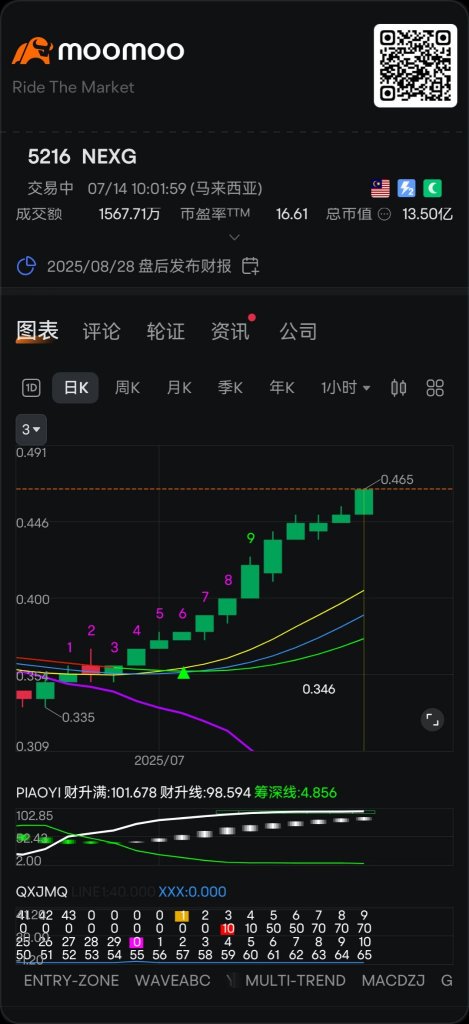Tap the blue lightning level-2 icon
Viewport: 469px width, 1024px height.
pyautogui.click(x=406, y=189)
